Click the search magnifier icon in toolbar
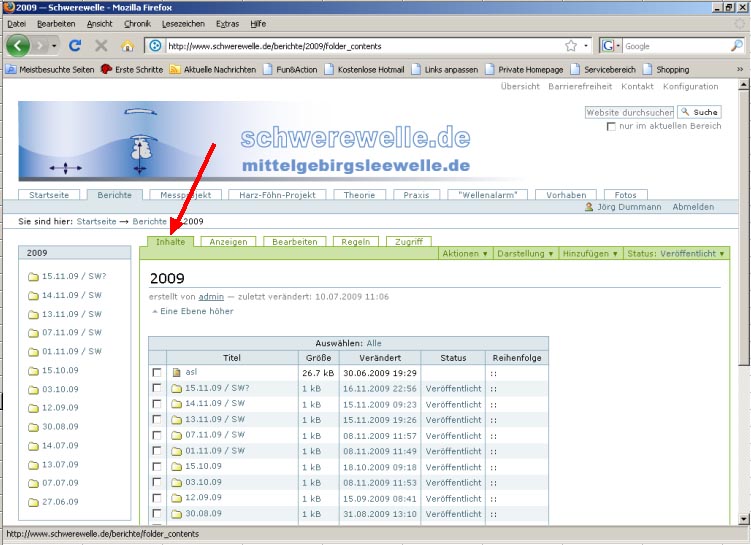Screen dimensions: 751x545 (x=736, y=45)
